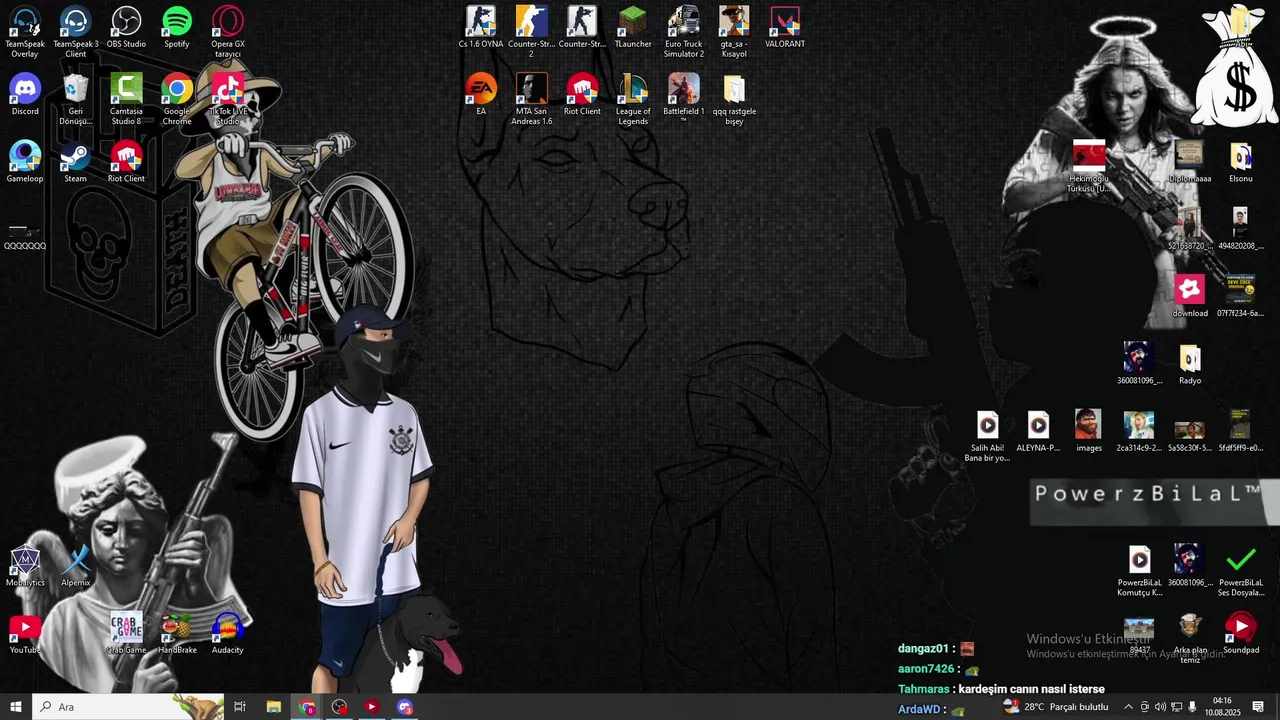Select Opera GX browser icon
The height and width of the screenshot is (720, 1280).
(x=228, y=32)
